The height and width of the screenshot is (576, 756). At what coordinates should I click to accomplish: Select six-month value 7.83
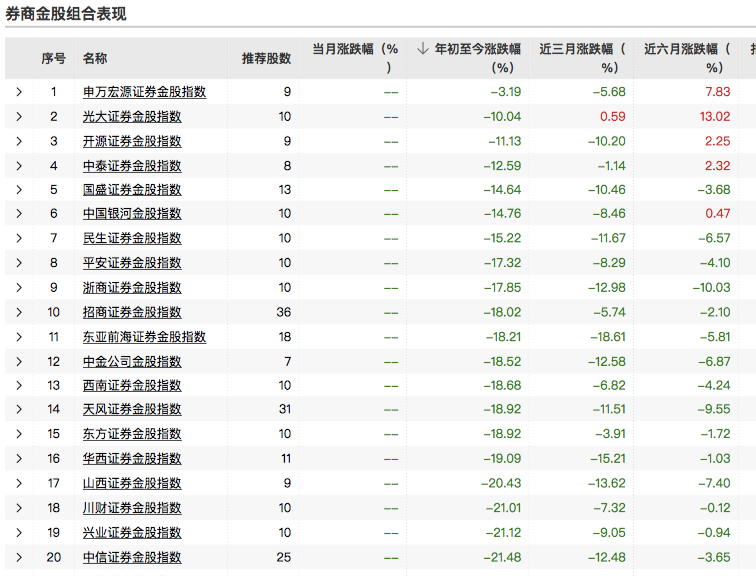click(718, 92)
